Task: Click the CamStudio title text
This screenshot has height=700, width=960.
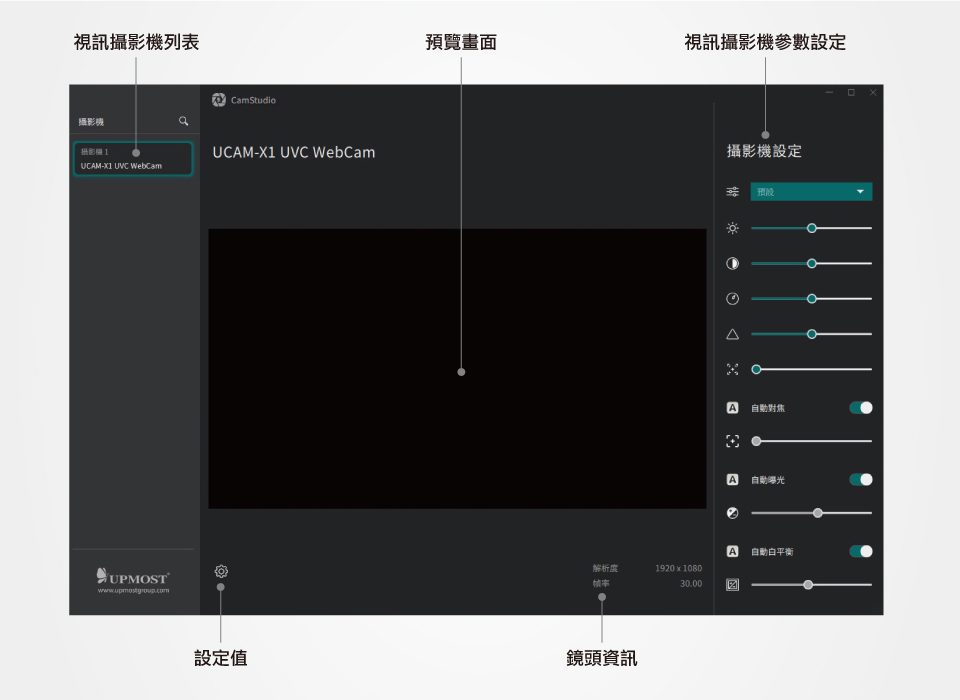Action: pos(253,100)
